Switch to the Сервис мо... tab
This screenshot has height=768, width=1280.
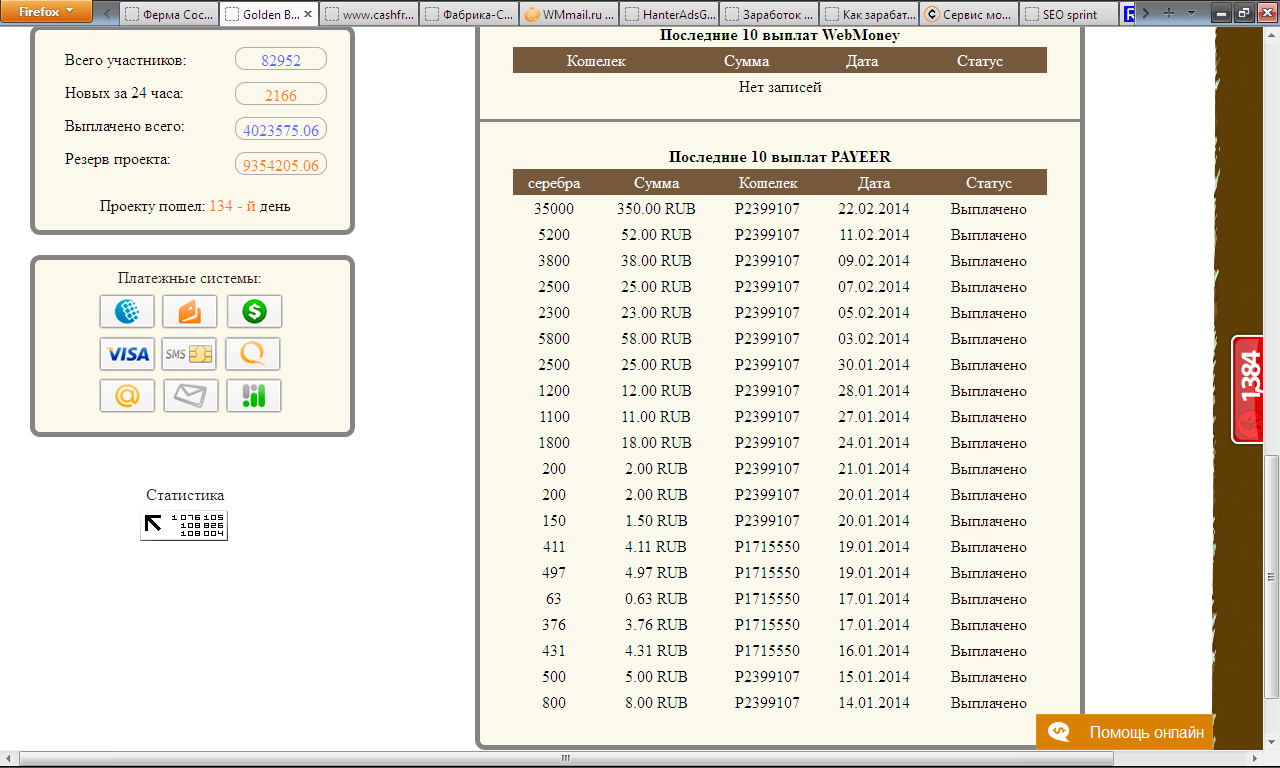click(968, 15)
